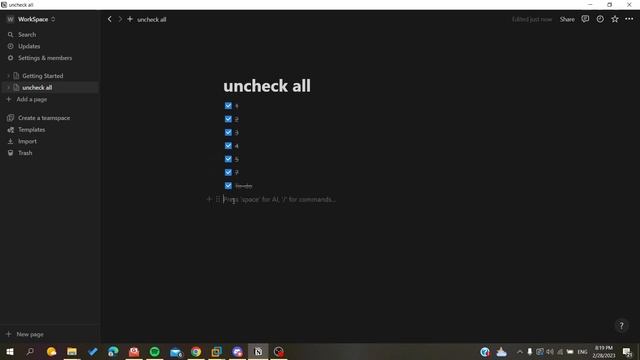This screenshot has width=640, height=360.
Task: Expand the Getting Started page toggle
Action: click(x=8, y=76)
